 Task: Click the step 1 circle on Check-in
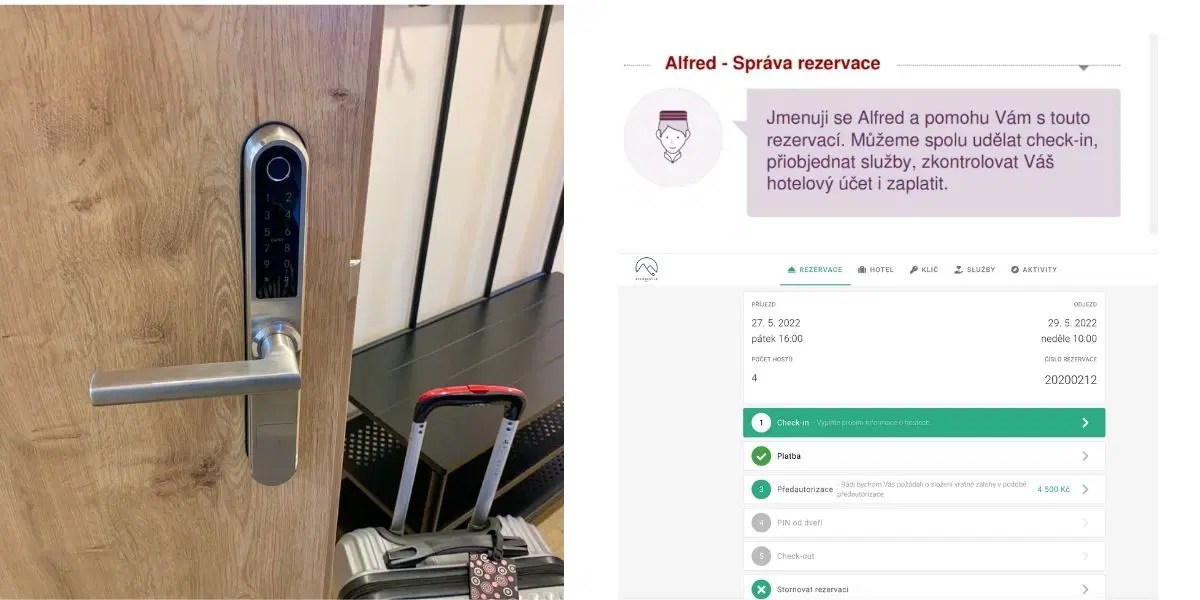coord(761,423)
